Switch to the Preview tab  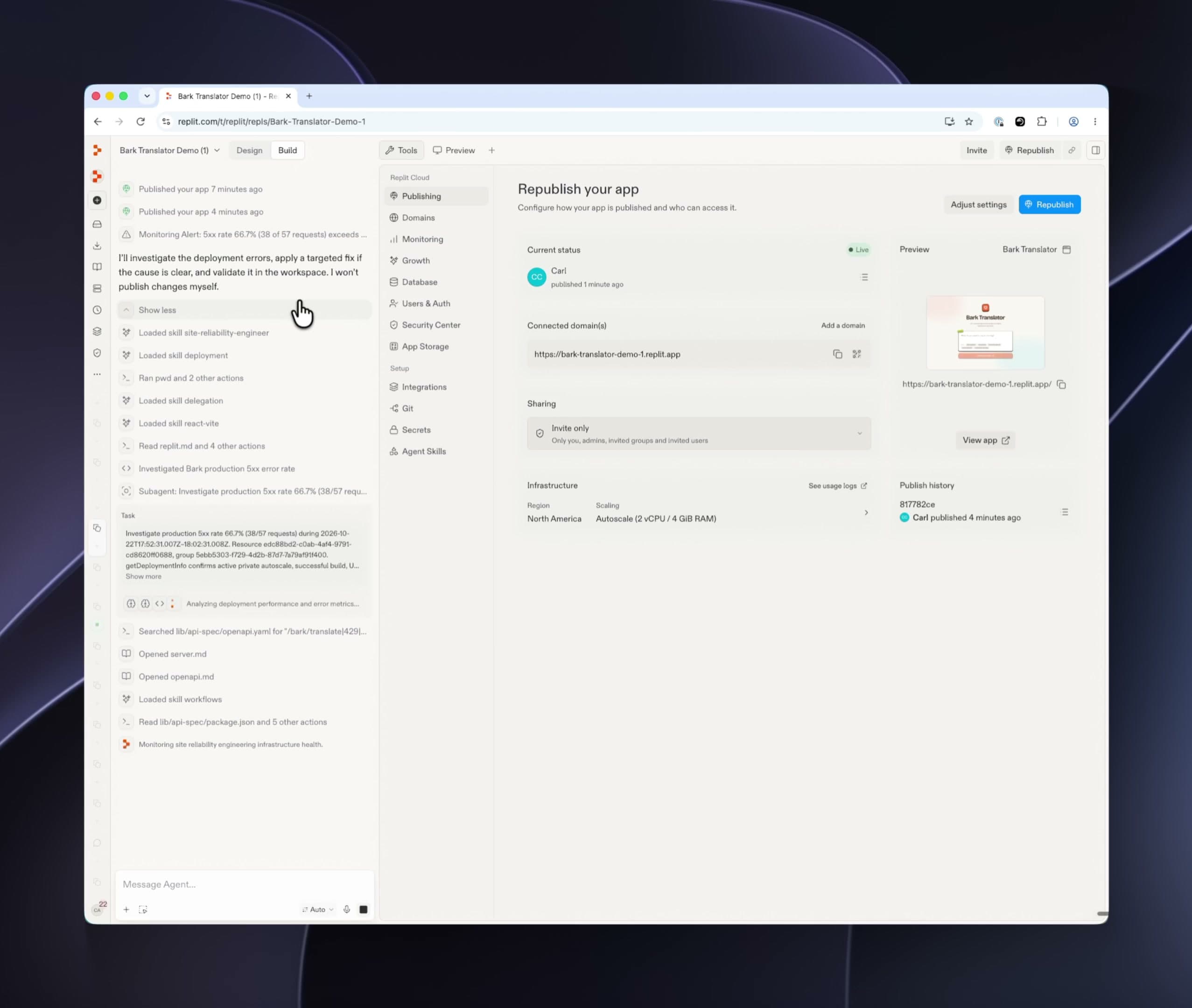454,150
